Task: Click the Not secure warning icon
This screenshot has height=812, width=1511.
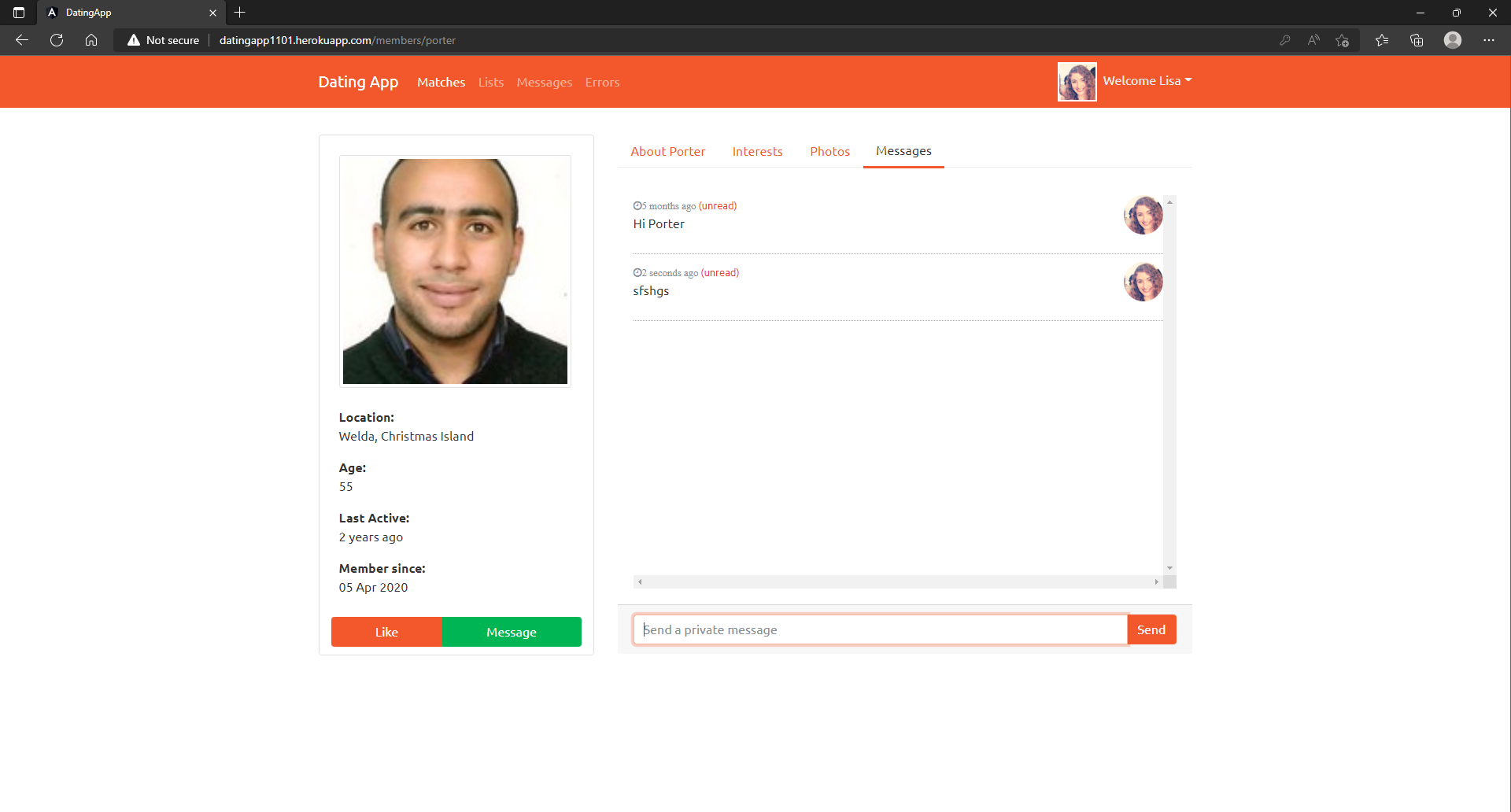Action: point(134,40)
